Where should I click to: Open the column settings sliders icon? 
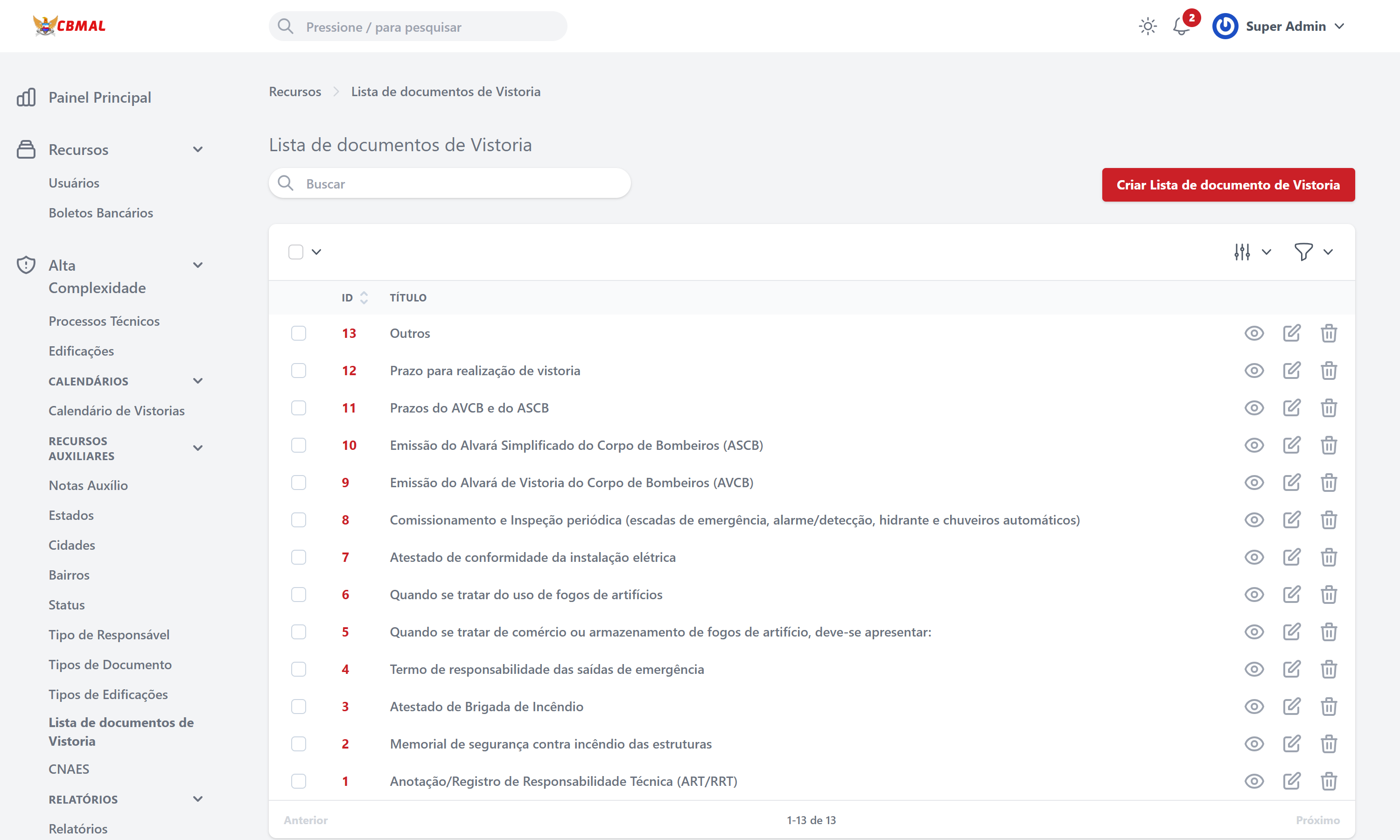click(x=1241, y=252)
